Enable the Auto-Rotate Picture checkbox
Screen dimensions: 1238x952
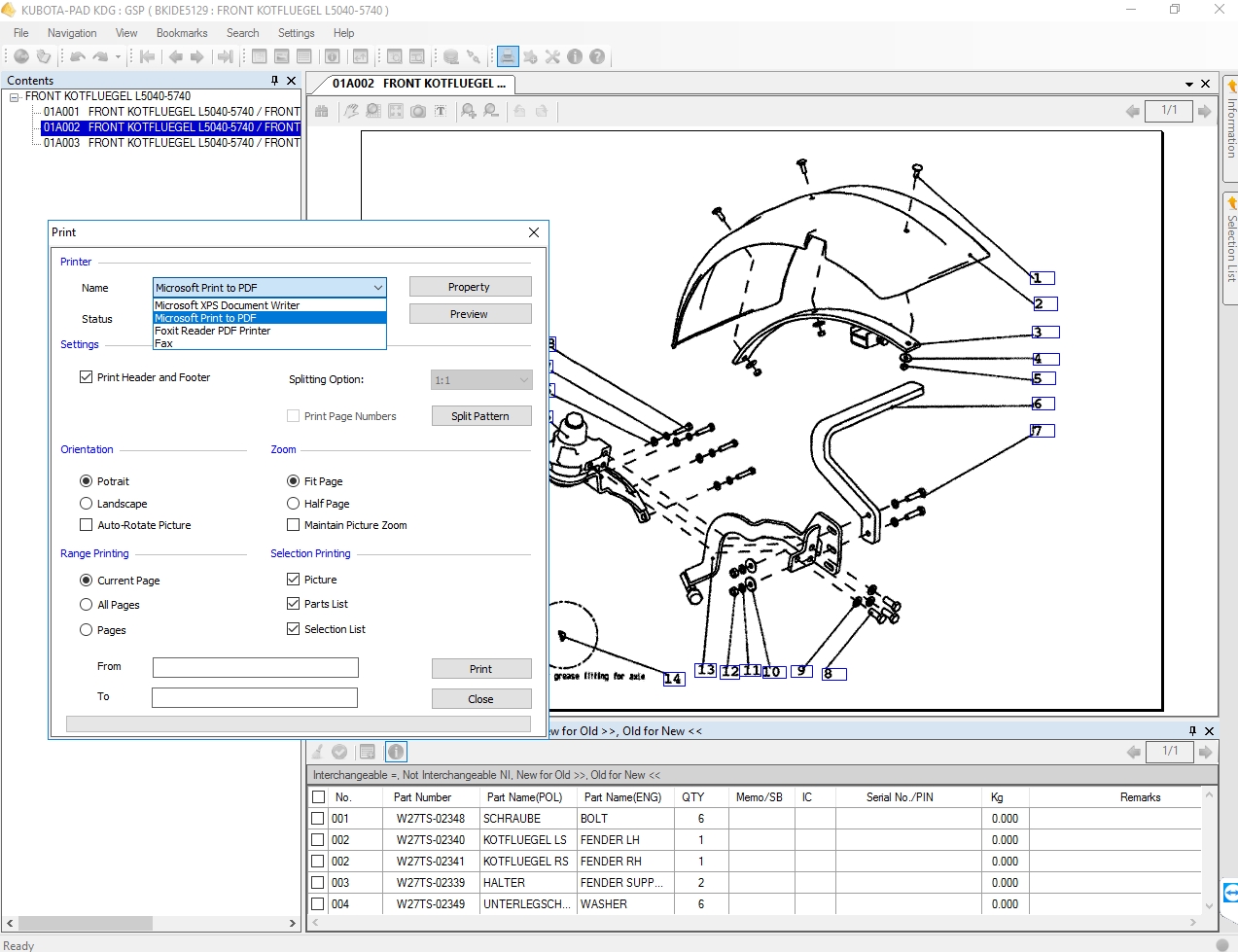pos(87,525)
